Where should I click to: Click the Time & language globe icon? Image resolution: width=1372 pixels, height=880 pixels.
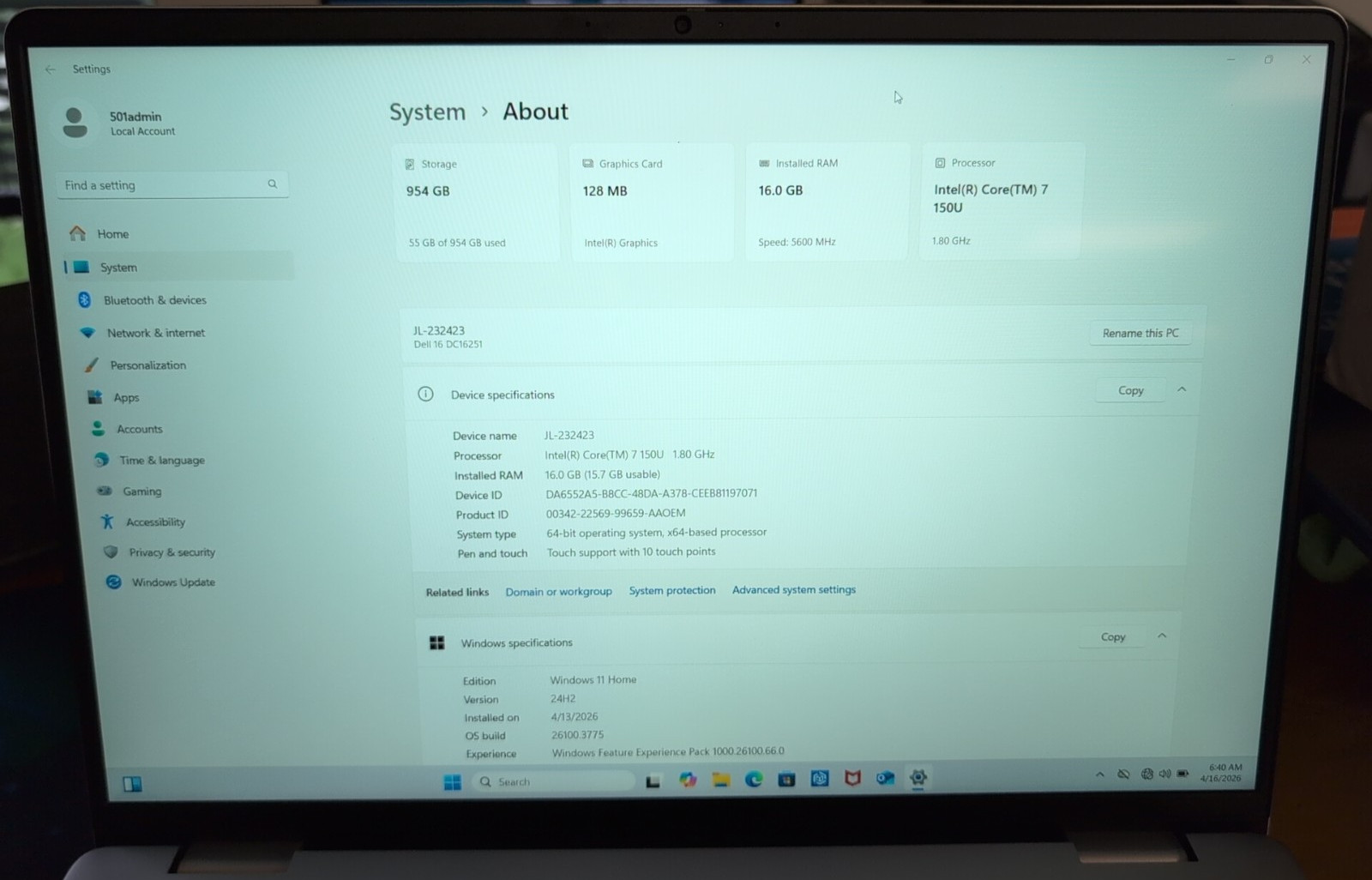[x=102, y=460]
